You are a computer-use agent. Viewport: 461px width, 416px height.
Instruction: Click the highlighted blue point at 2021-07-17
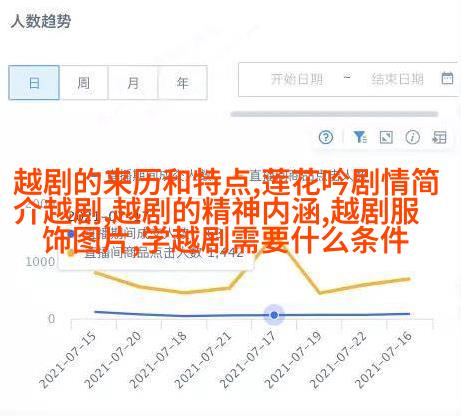click(x=274, y=315)
